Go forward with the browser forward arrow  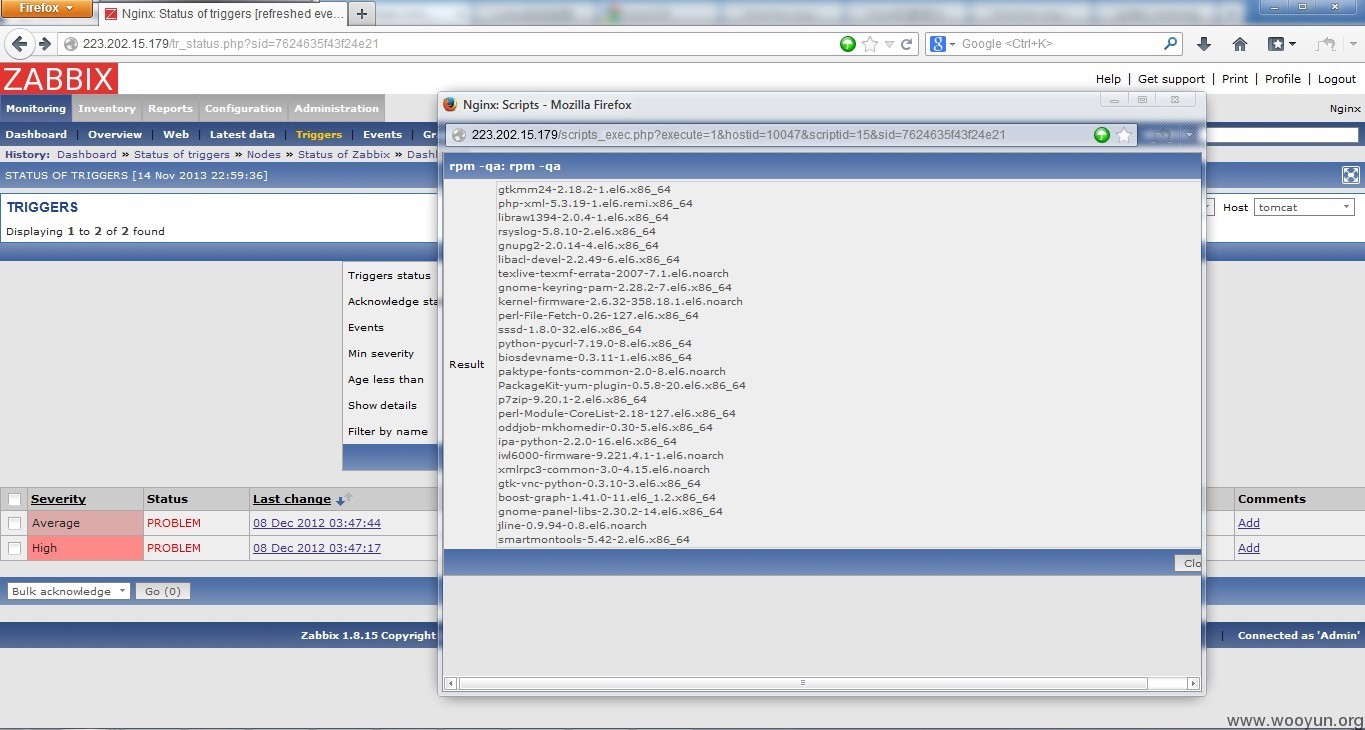[44, 44]
